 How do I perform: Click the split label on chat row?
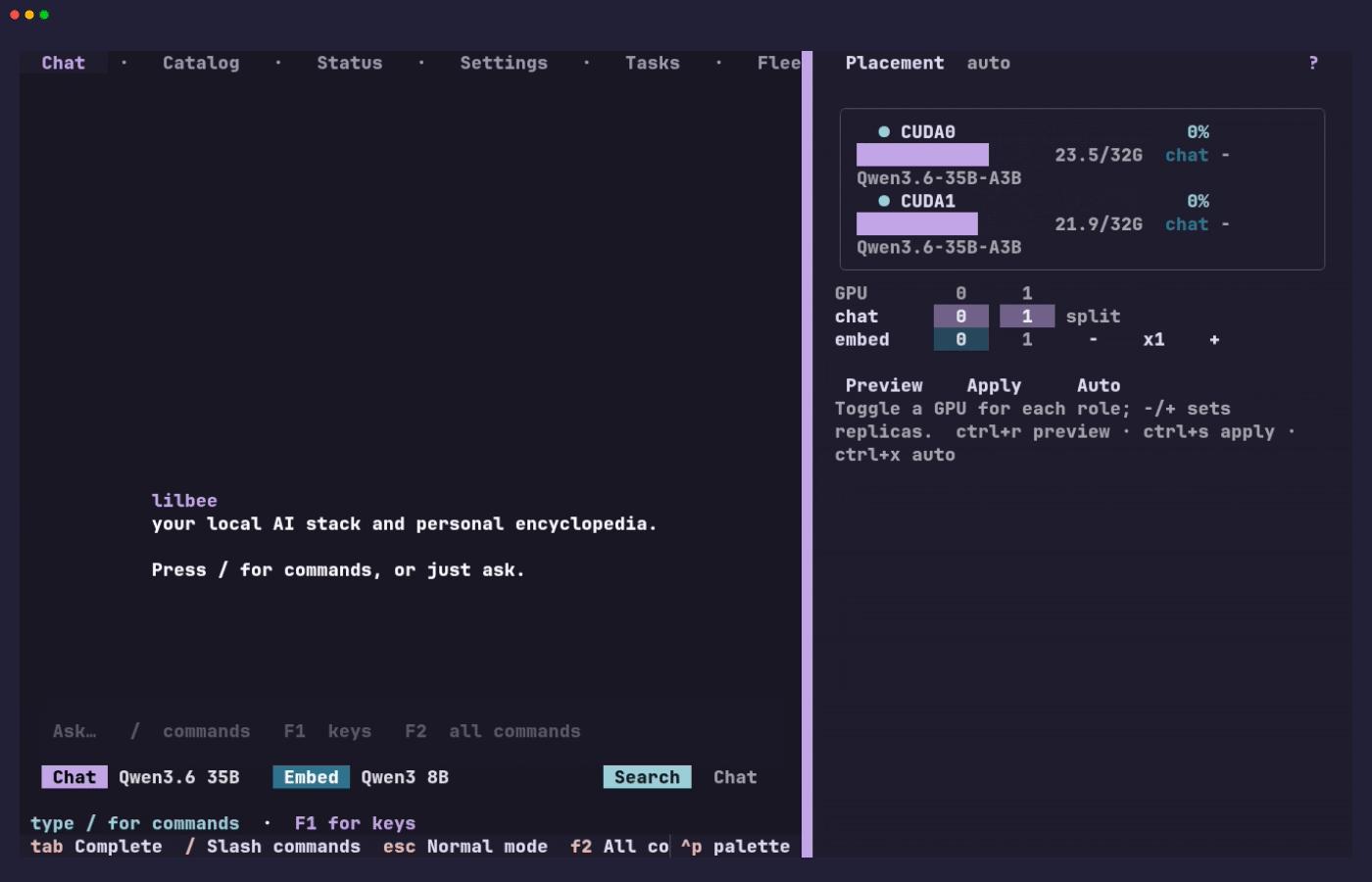click(1094, 317)
